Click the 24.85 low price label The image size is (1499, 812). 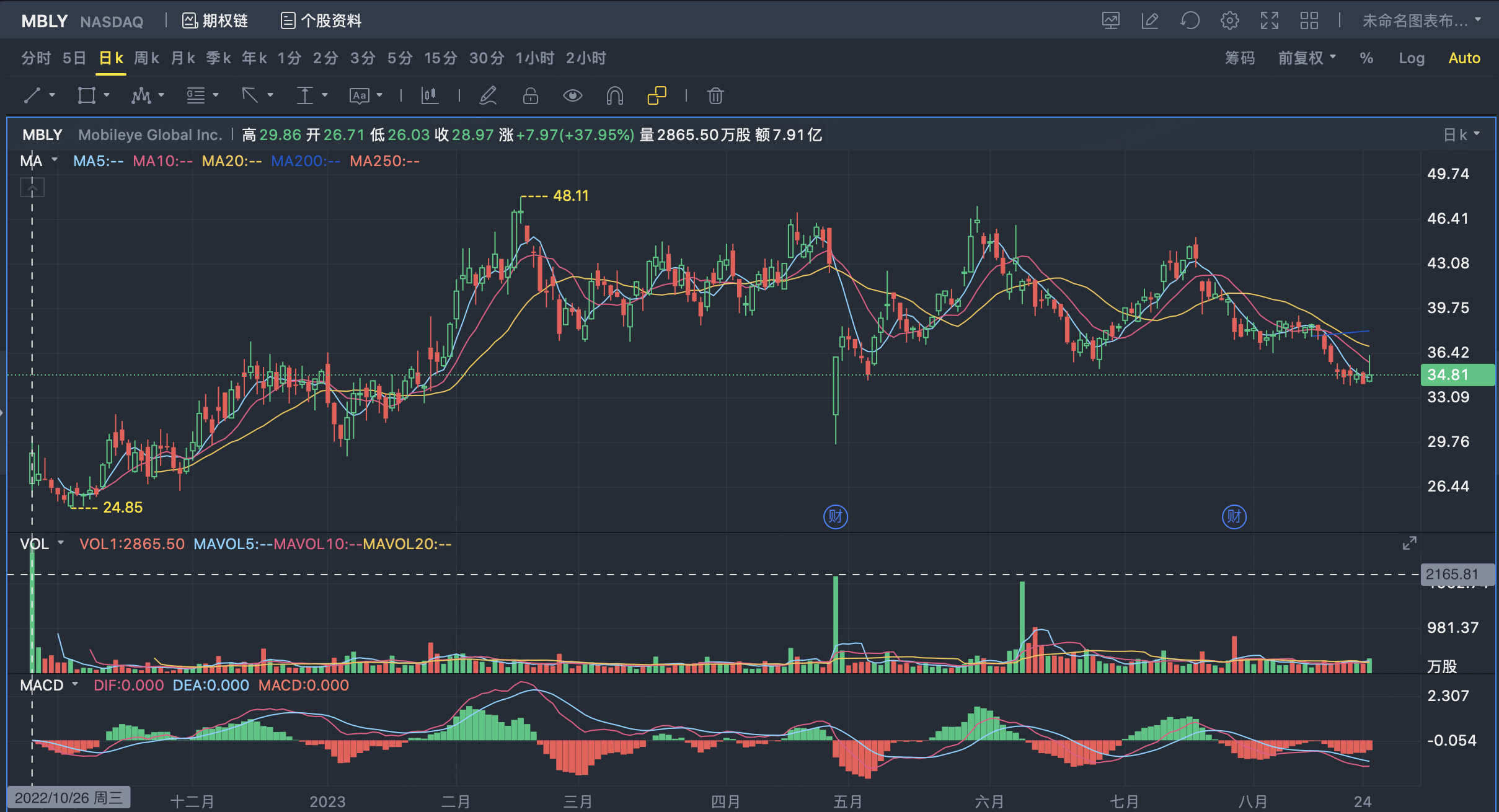(x=123, y=507)
